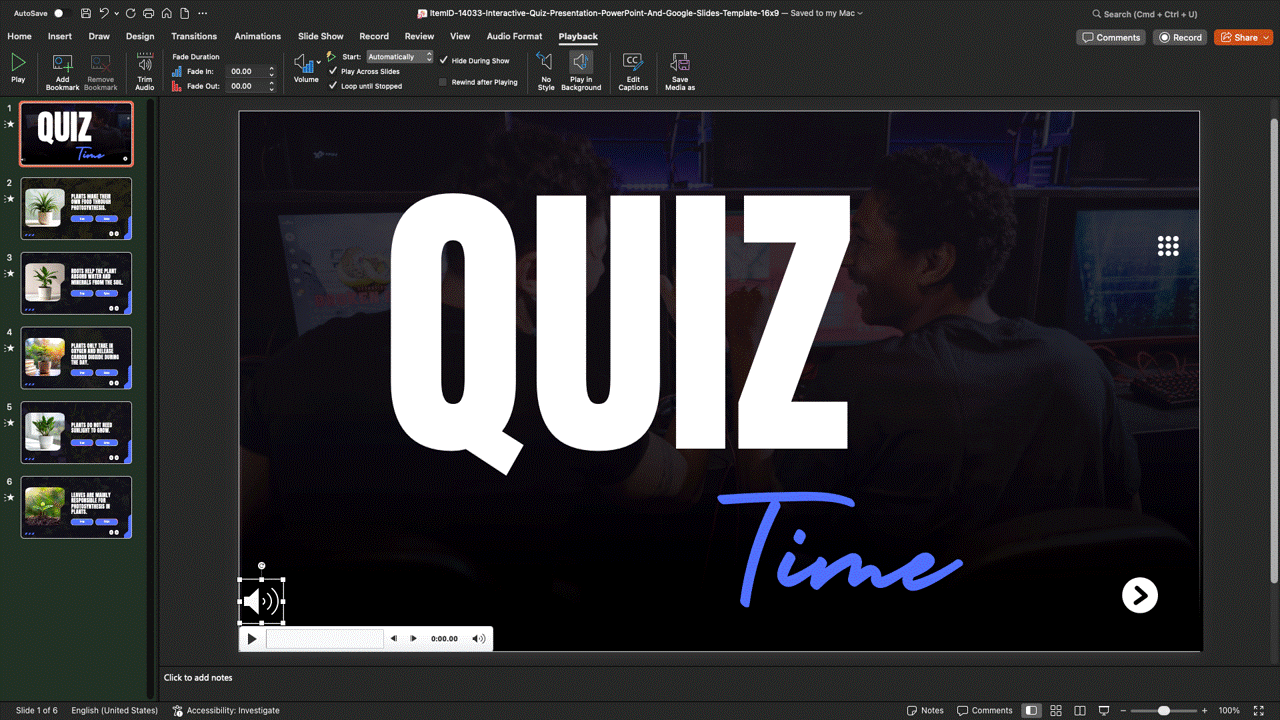Start slide show from status bar icon
Image resolution: width=1280 pixels, height=720 pixels.
(1105, 711)
